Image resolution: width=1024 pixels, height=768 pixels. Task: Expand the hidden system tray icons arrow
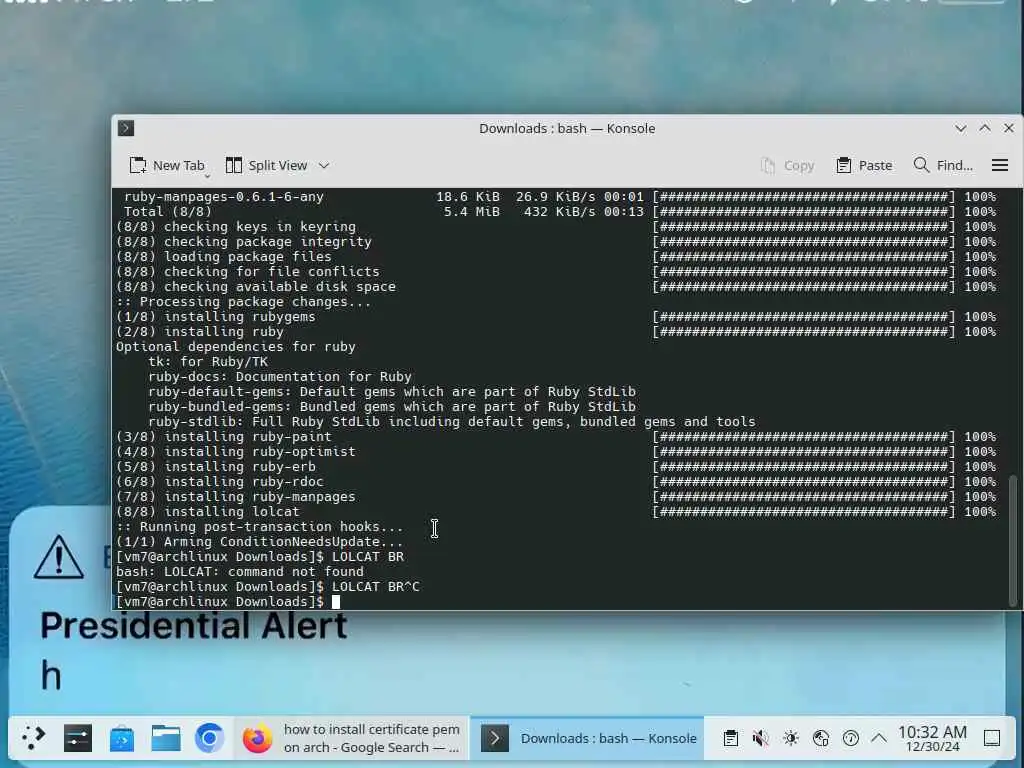(x=879, y=738)
